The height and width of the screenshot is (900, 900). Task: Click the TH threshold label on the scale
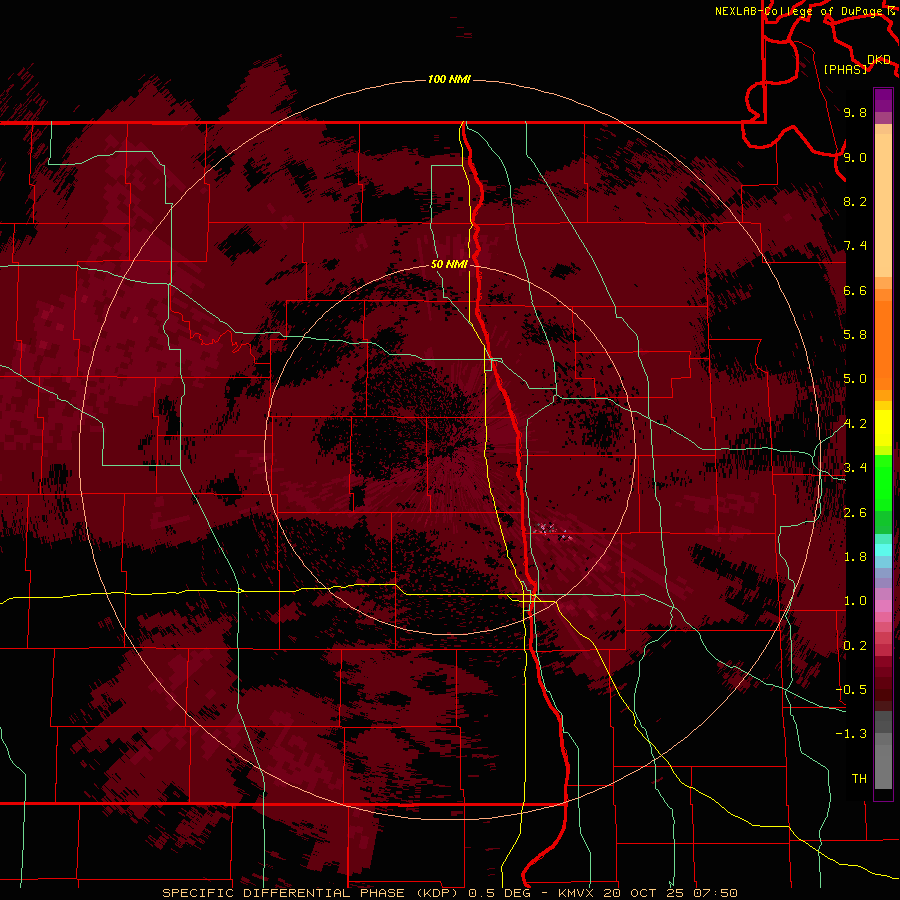(859, 779)
